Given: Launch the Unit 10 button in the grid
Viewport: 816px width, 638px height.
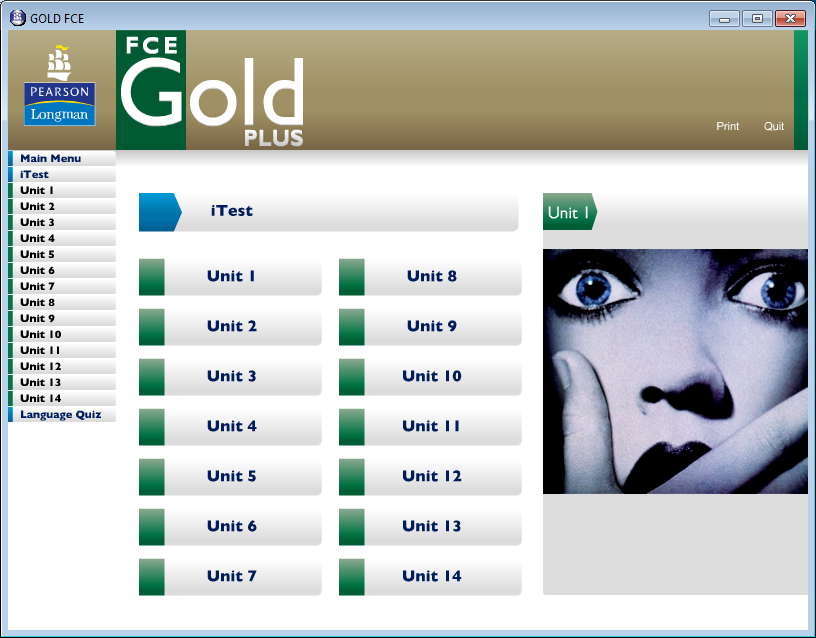Looking at the screenshot, I should [431, 376].
